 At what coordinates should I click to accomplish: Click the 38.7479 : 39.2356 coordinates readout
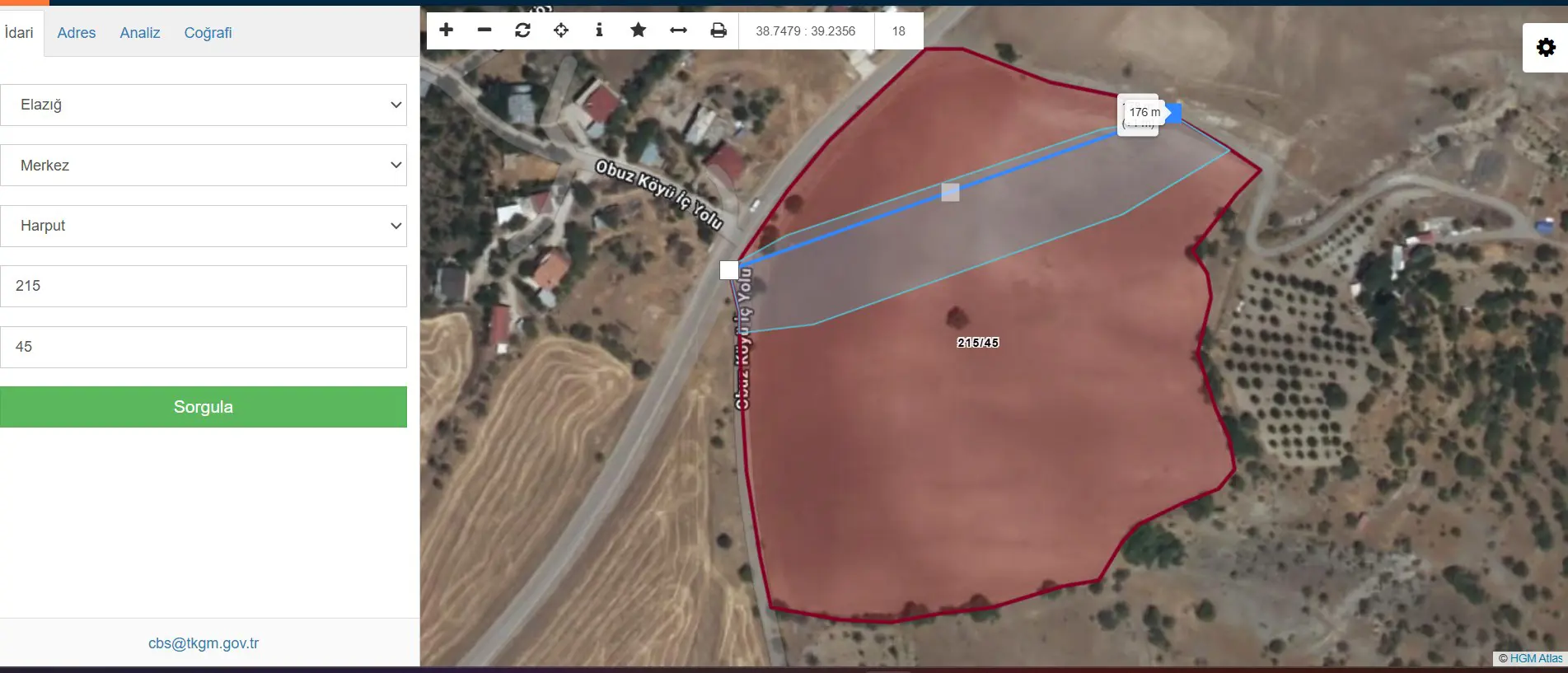[806, 31]
